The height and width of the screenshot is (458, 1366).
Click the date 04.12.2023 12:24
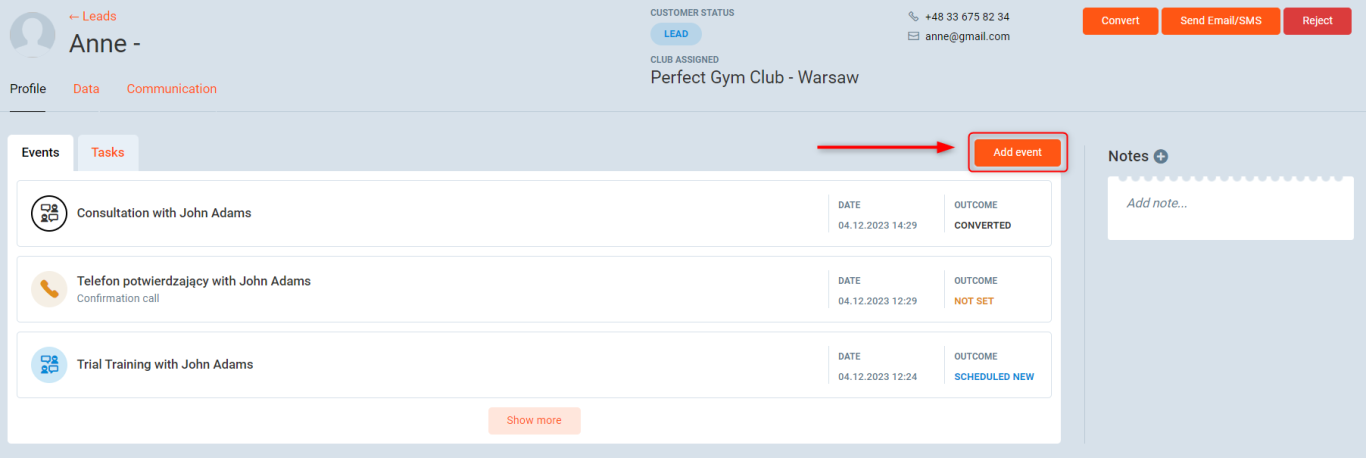(x=878, y=377)
